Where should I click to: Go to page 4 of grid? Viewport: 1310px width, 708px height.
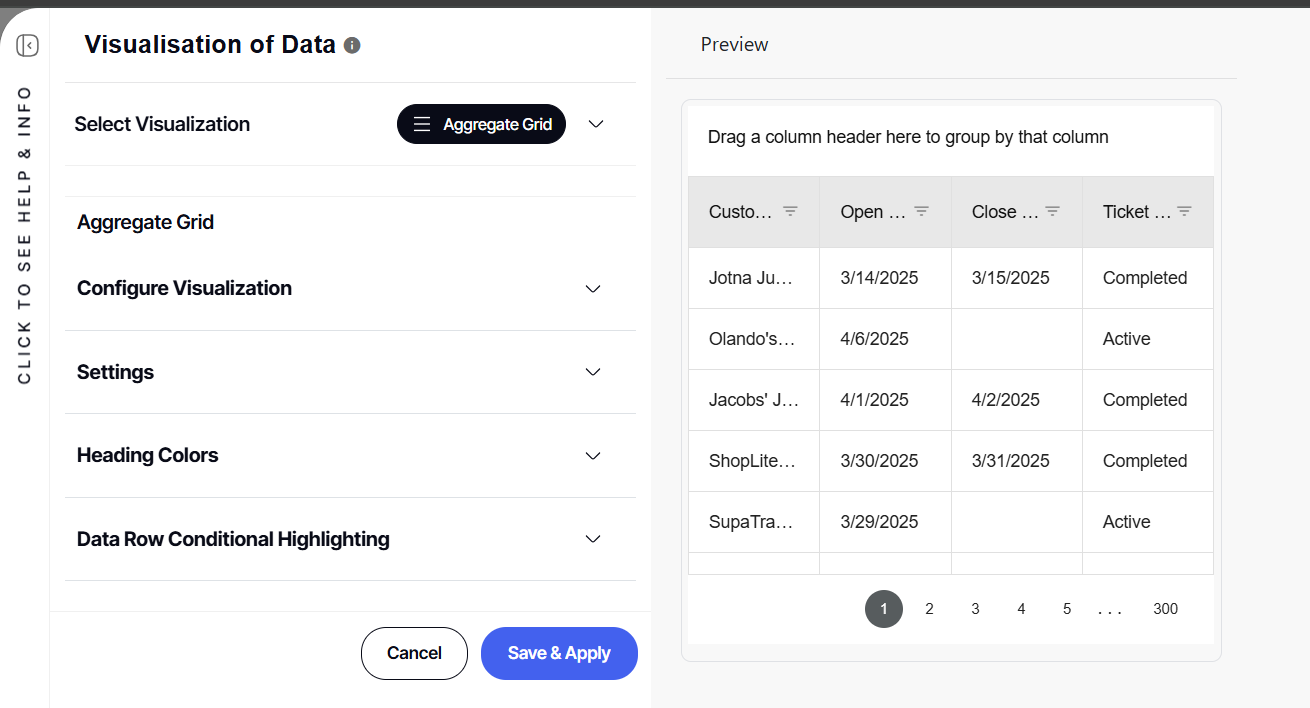pos(1021,609)
